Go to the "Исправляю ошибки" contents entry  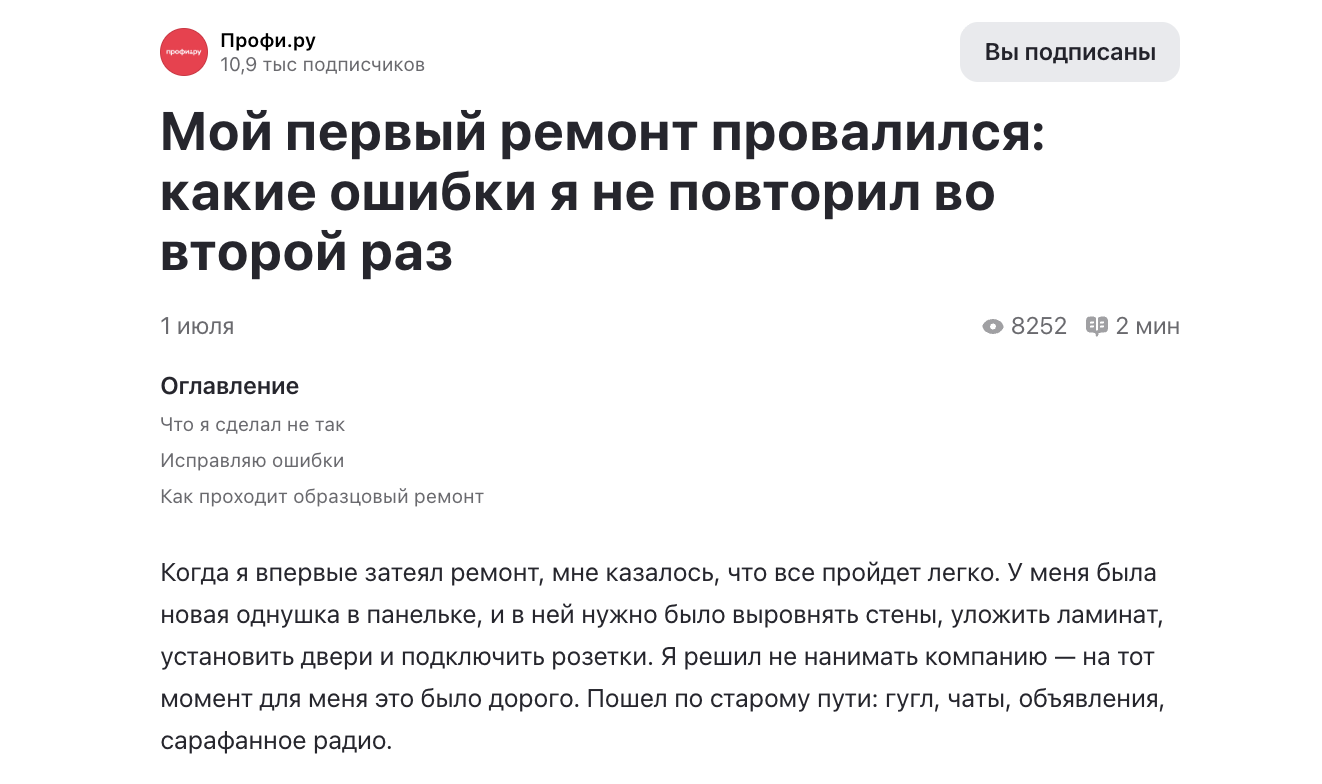coord(252,461)
